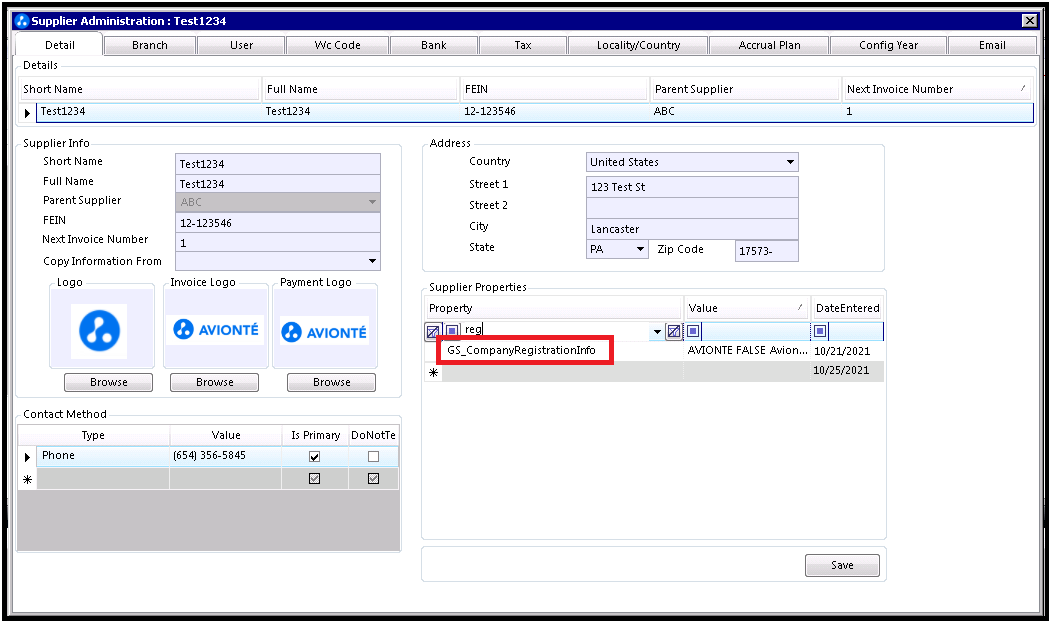Image resolution: width=1049 pixels, height=621 pixels.
Task: Select the Test1234 row indicator arrow
Action: tap(27, 112)
